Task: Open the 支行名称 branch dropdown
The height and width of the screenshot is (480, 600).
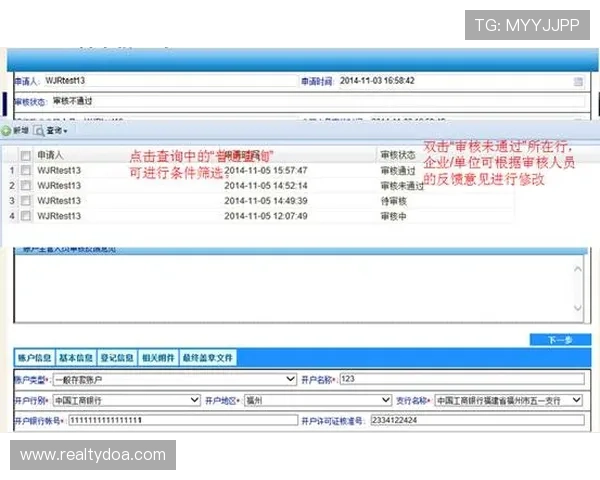Action: tap(509, 400)
